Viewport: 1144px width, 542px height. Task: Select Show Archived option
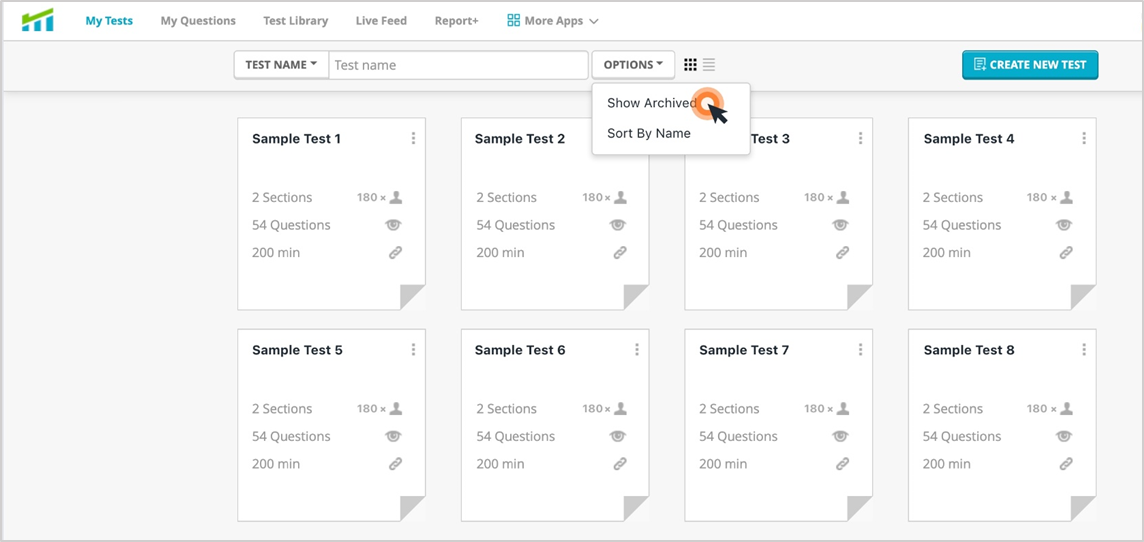coord(651,103)
